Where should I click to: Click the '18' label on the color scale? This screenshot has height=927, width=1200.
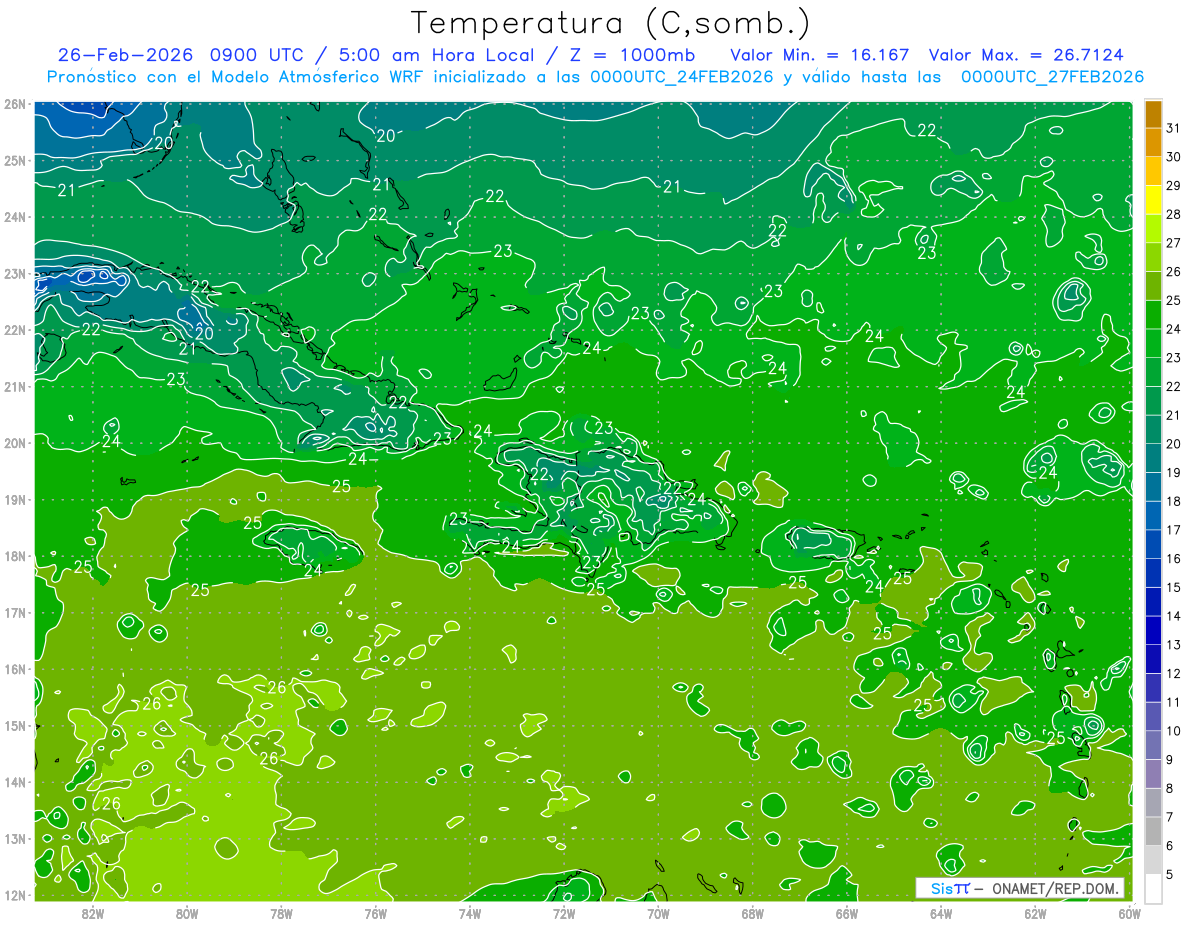1174,501
